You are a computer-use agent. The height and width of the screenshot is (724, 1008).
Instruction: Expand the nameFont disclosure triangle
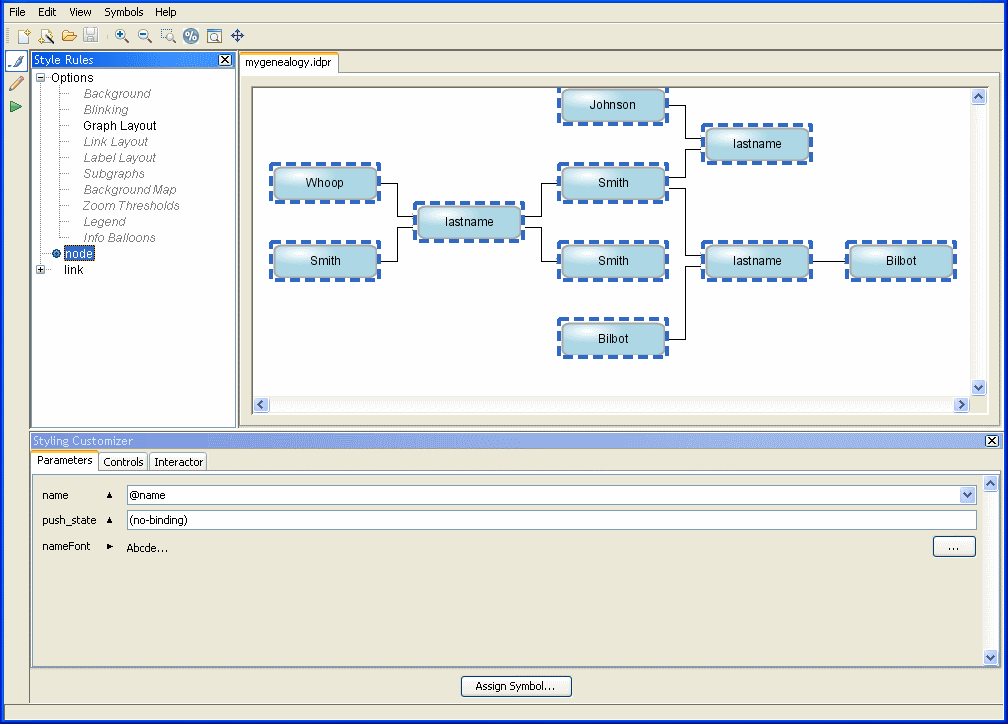coord(110,547)
